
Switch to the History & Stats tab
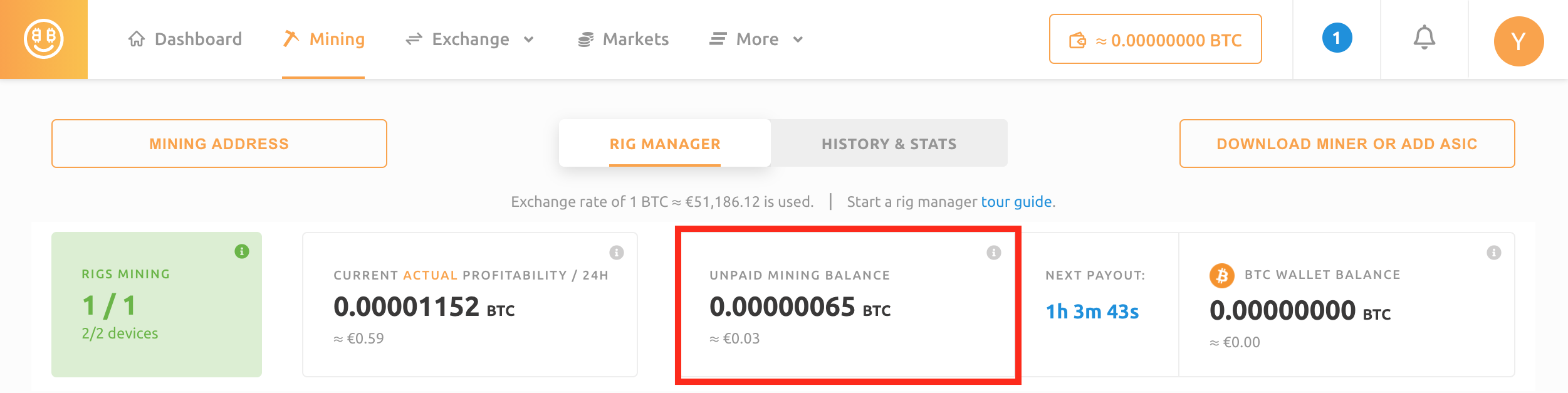point(889,144)
